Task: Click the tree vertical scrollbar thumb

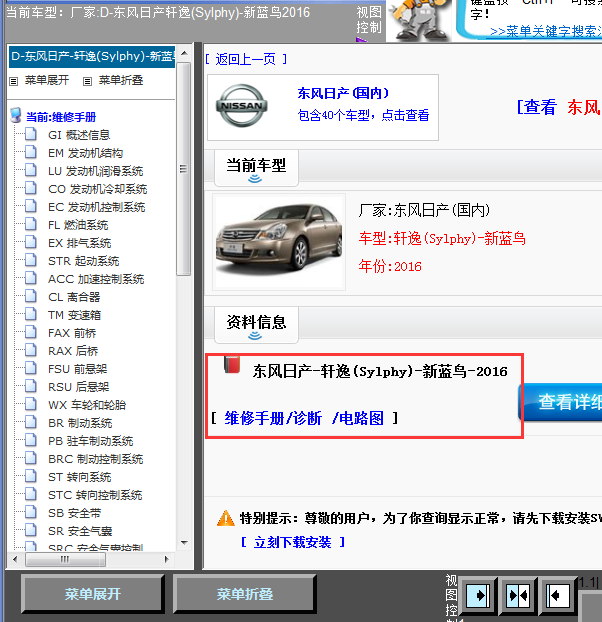Action: point(184,169)
